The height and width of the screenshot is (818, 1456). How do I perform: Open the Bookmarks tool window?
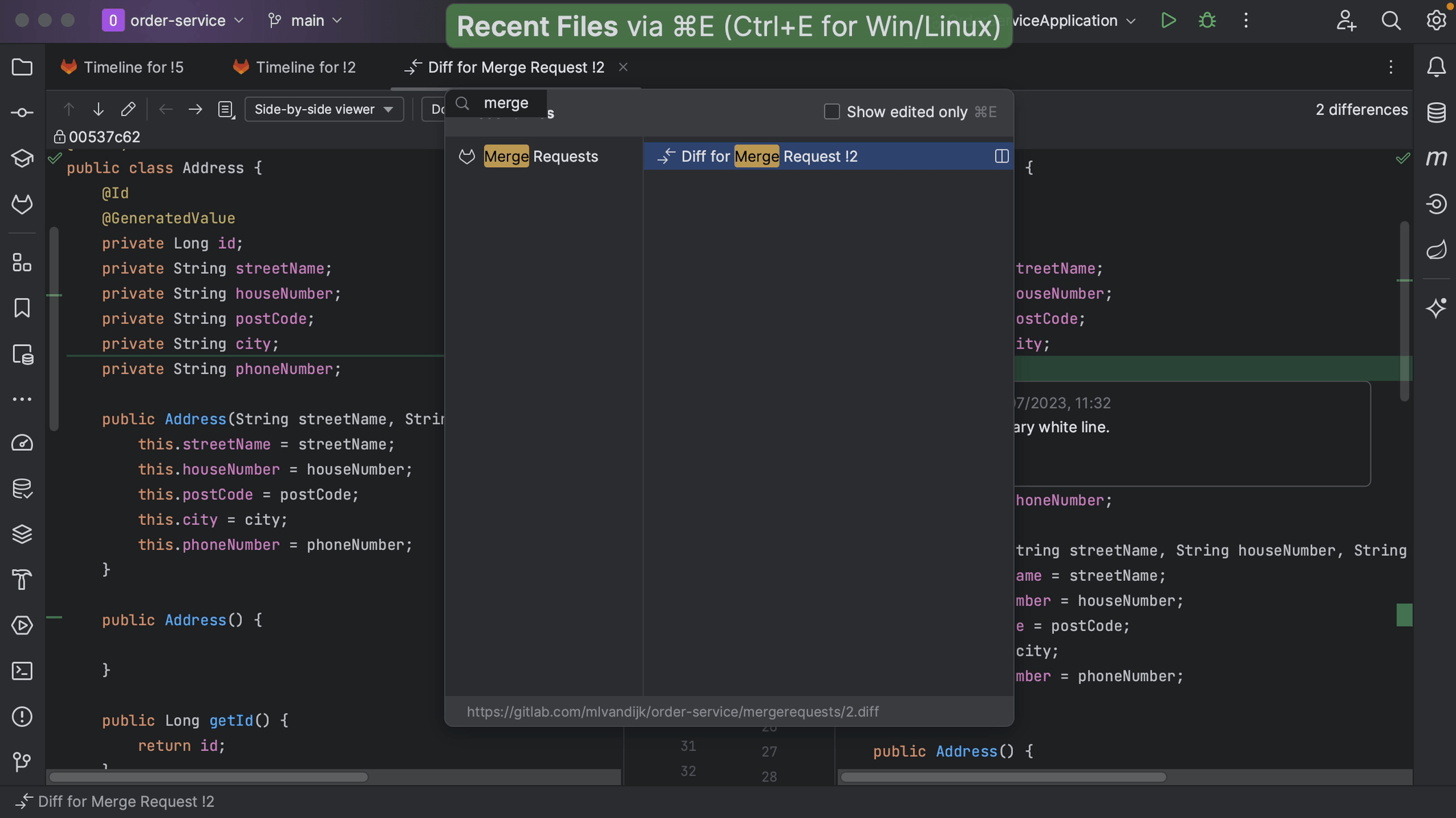(22, 308)
